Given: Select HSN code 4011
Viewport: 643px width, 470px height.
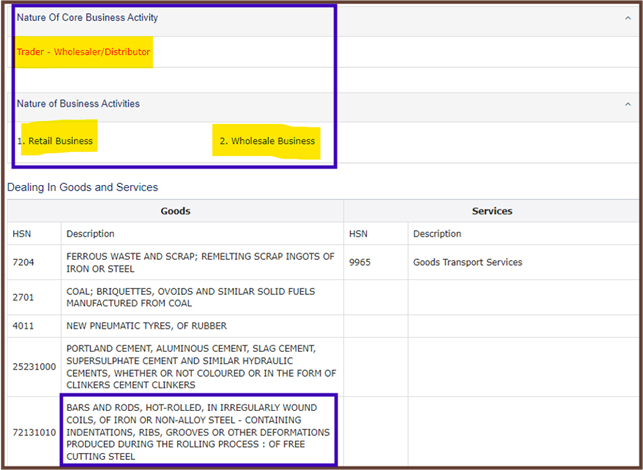Looking at the screenshot, I should click(23, 326).
